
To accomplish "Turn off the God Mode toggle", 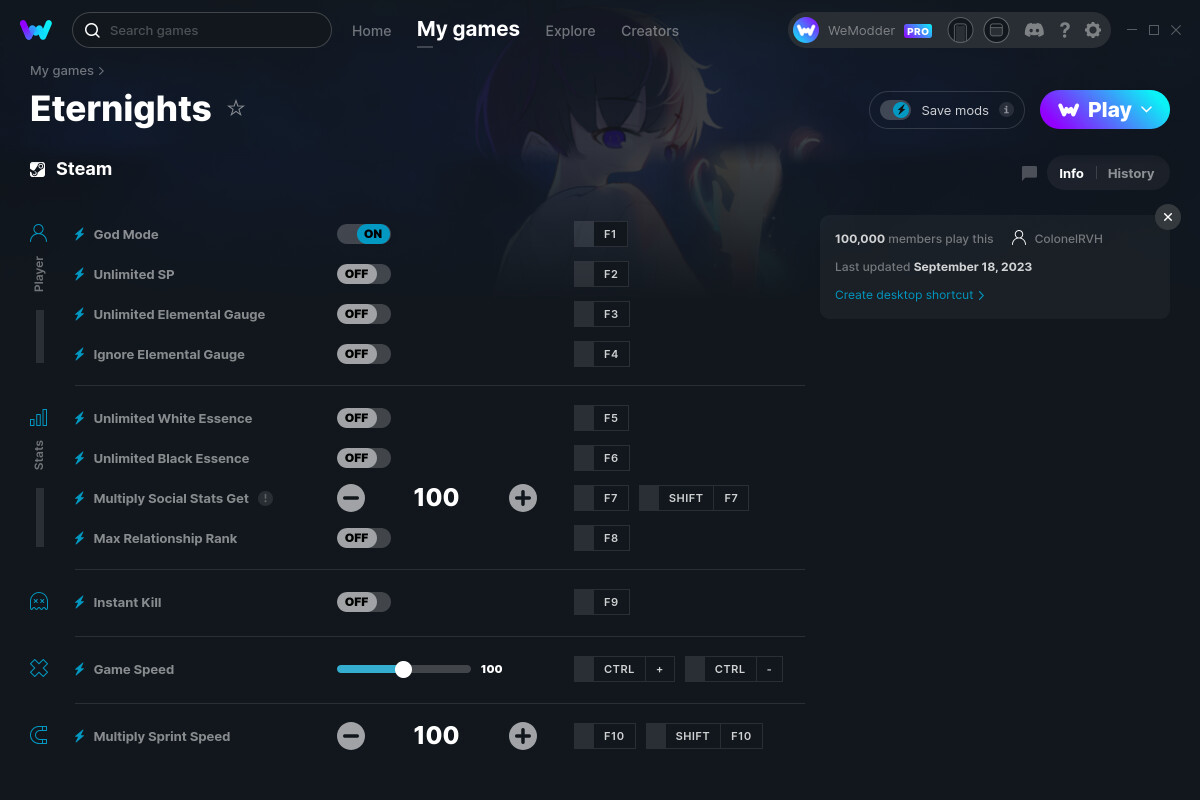I will [364, 234].
